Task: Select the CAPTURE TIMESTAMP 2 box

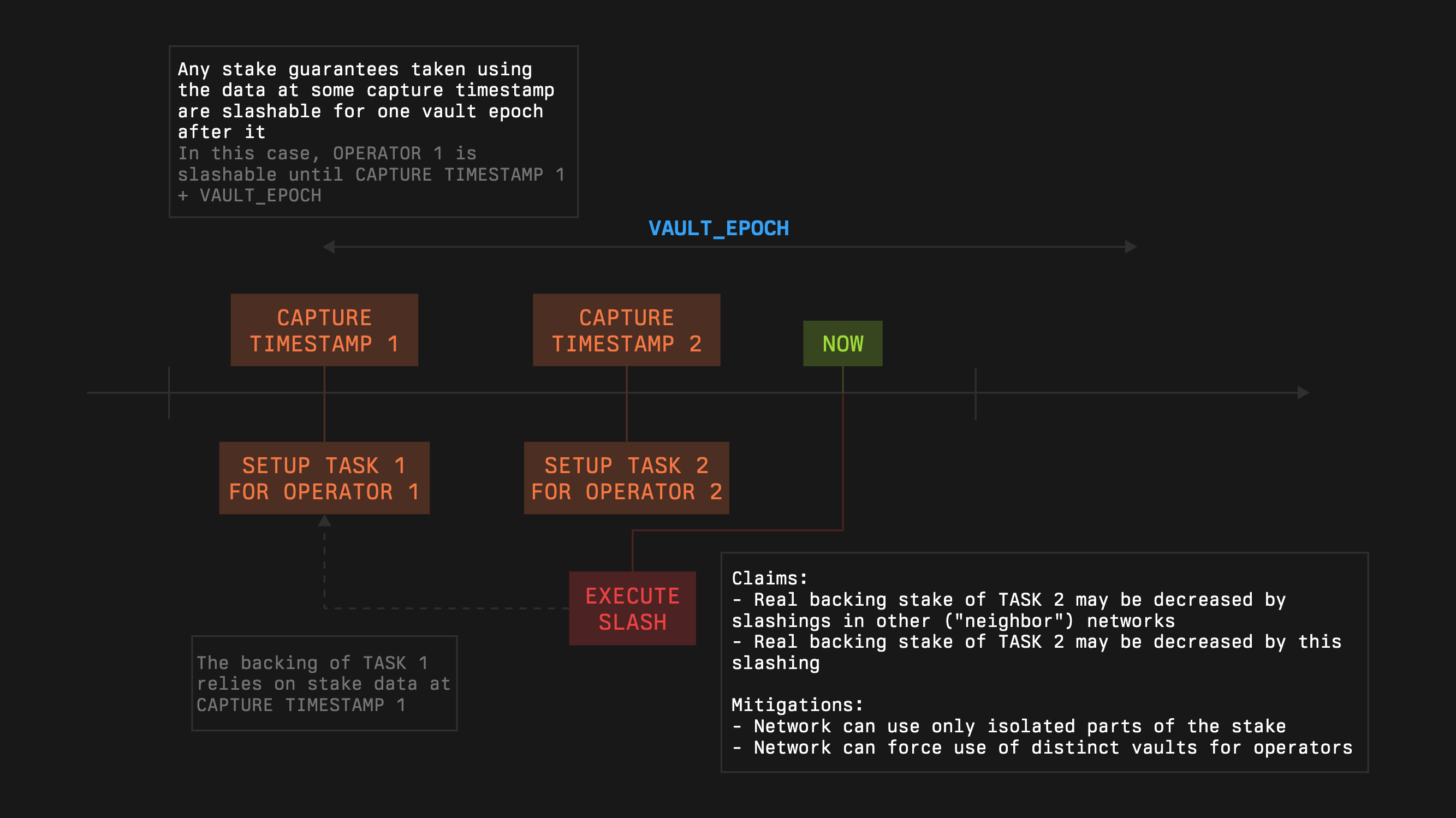Action: [626, 330]
